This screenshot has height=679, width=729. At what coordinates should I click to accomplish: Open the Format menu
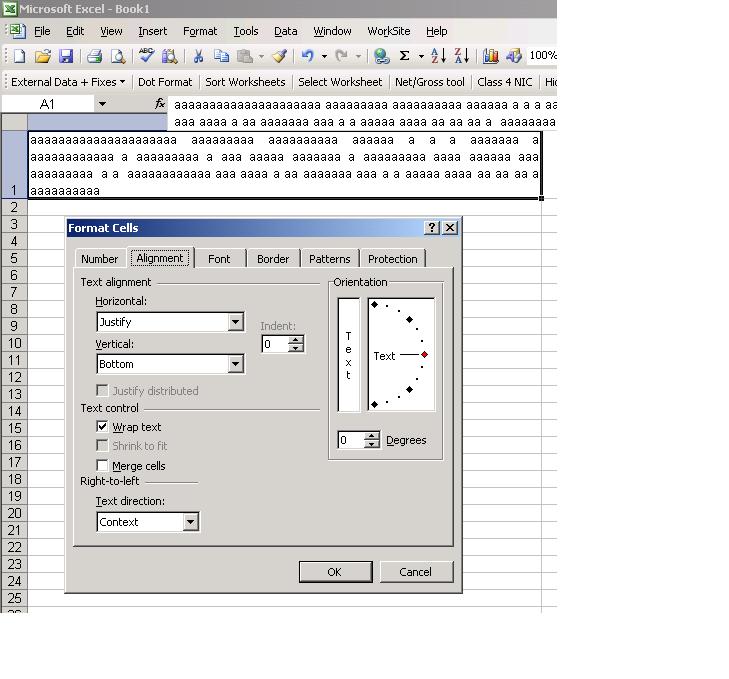[200, 31]
